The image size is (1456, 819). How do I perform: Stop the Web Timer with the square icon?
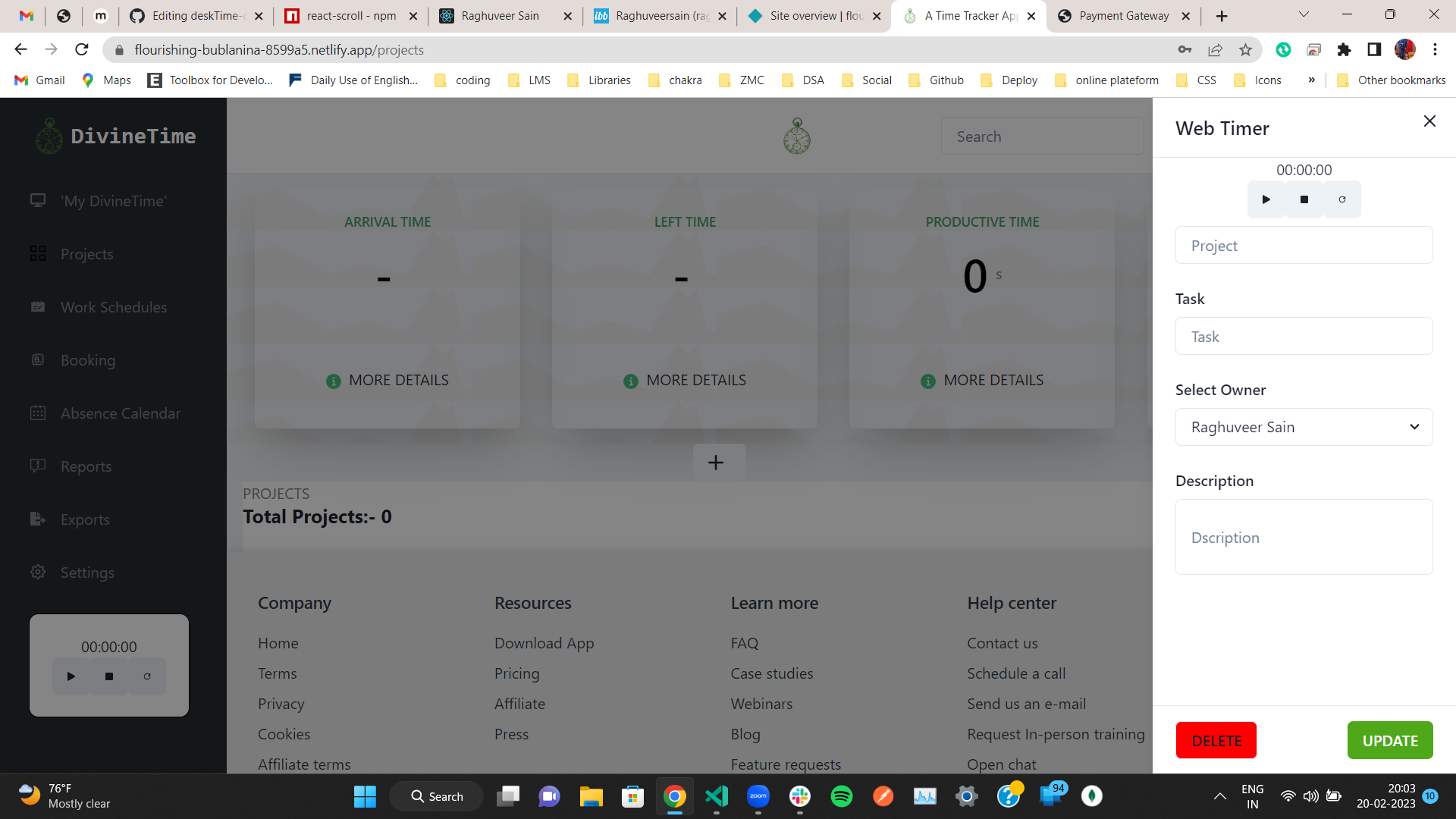[1304, 199]
